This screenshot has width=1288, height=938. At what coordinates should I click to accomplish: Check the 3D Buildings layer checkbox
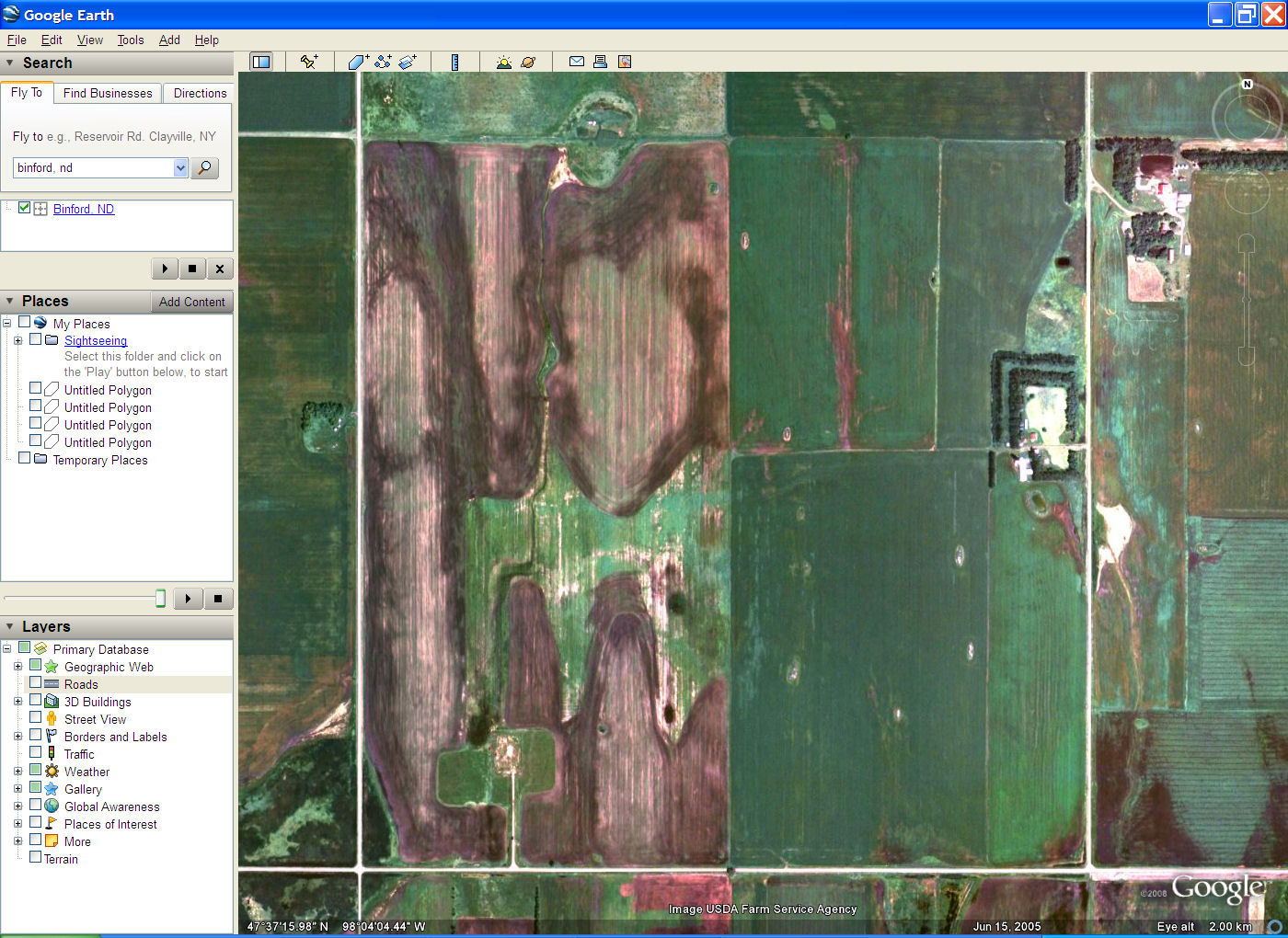35,700
